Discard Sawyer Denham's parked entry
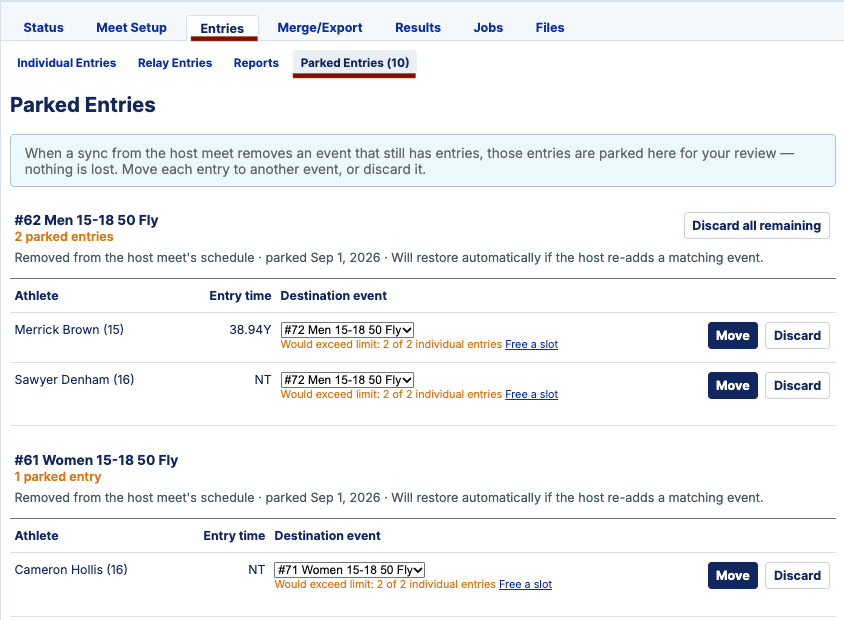 797,385
